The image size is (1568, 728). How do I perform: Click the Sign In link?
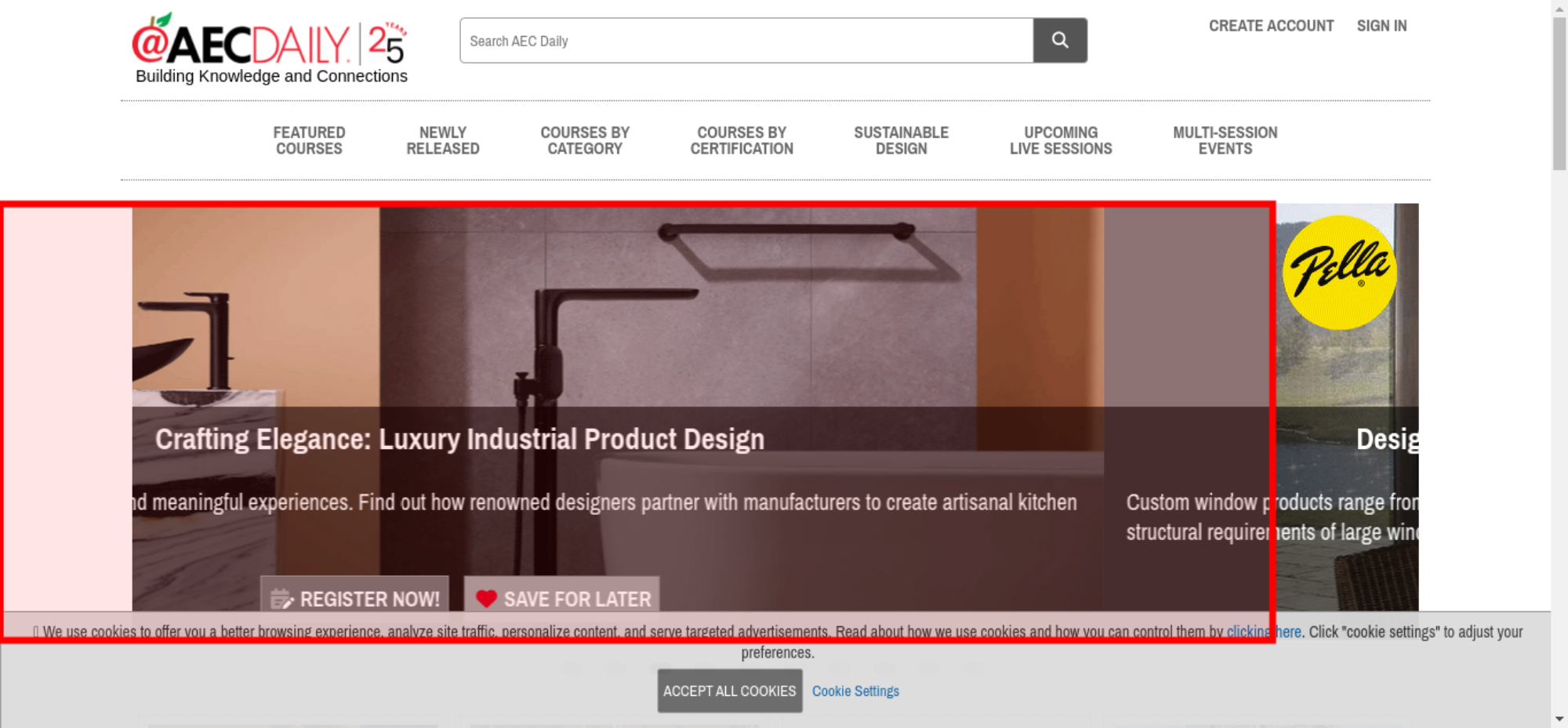pyautogui.click(x=1381, y=26)
